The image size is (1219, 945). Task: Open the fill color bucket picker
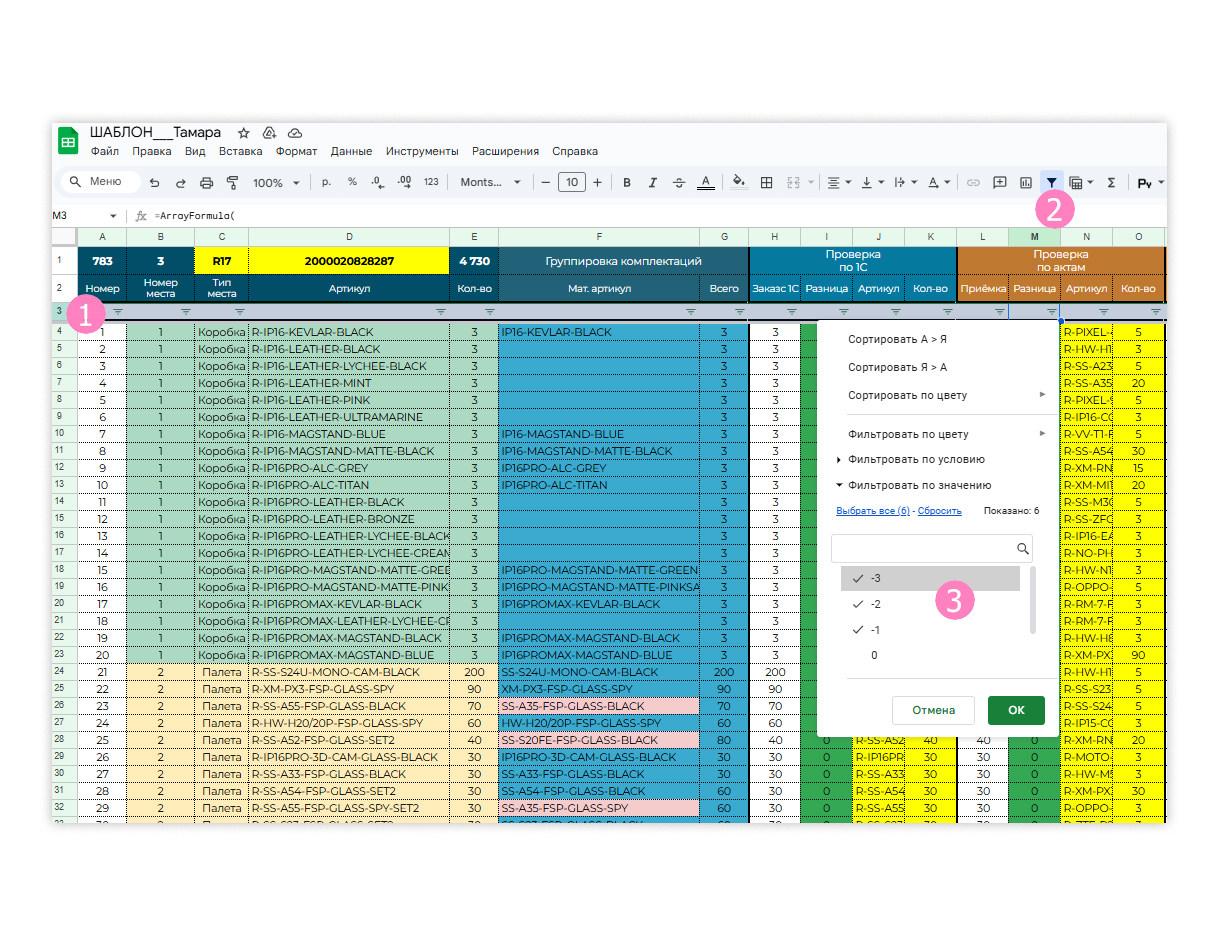[739, 183]
